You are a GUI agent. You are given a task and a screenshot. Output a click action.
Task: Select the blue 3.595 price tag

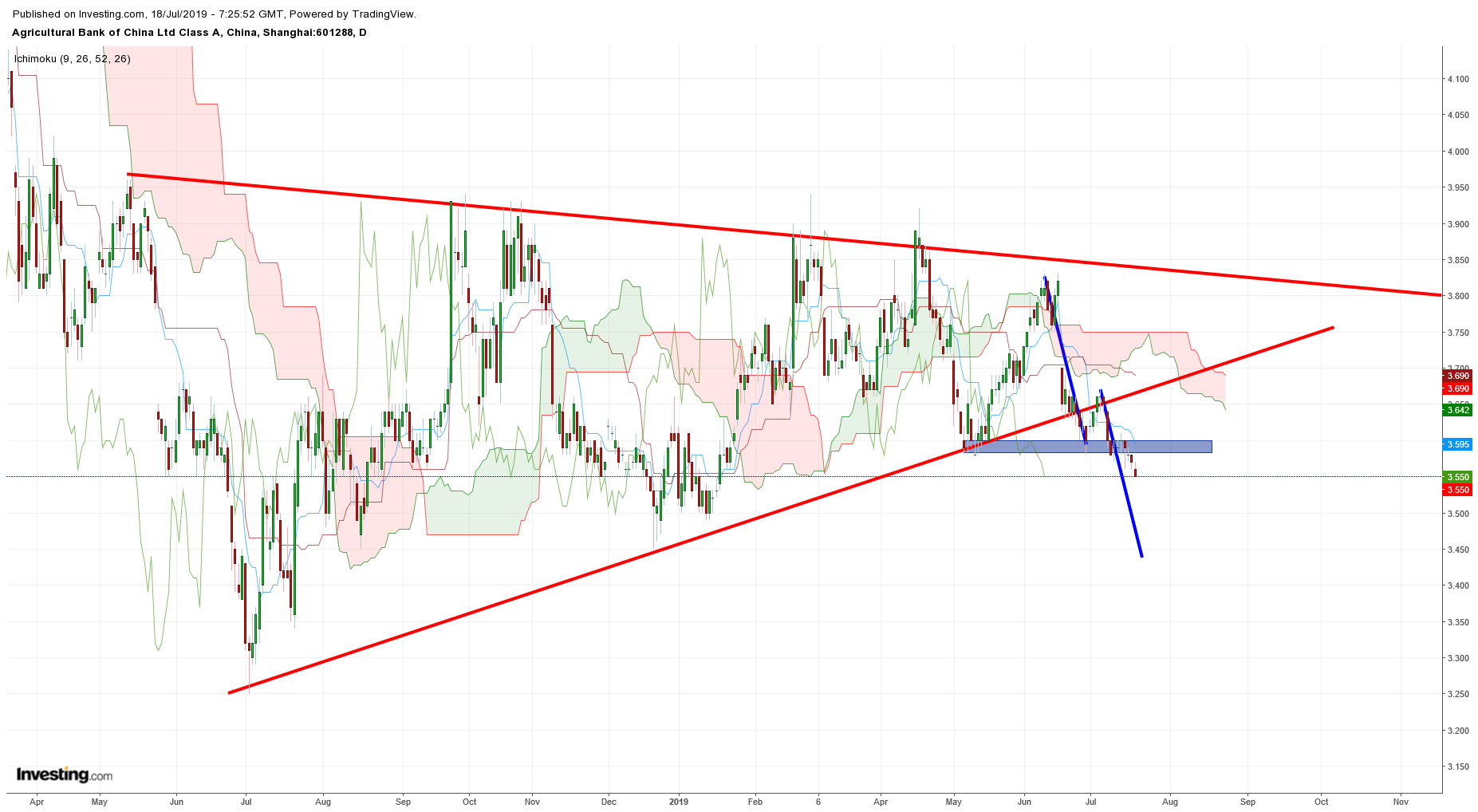[1457, 444]
